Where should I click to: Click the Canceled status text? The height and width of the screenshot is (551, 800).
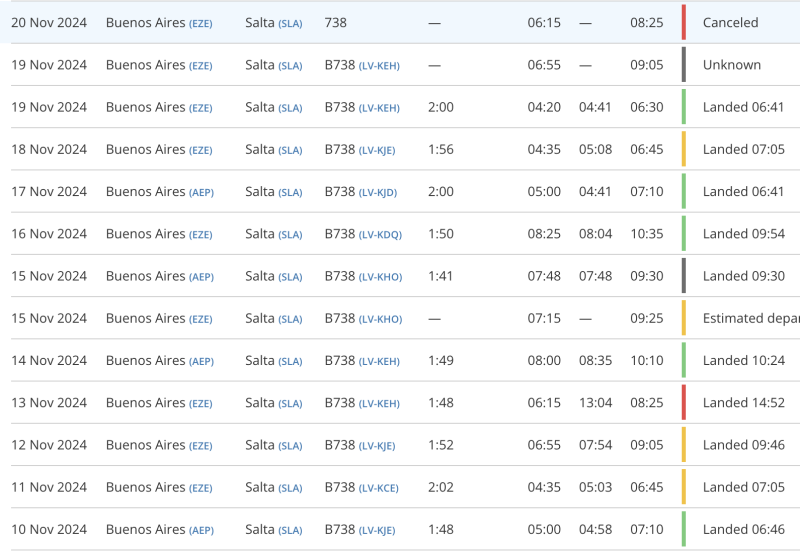click(730, 22)
